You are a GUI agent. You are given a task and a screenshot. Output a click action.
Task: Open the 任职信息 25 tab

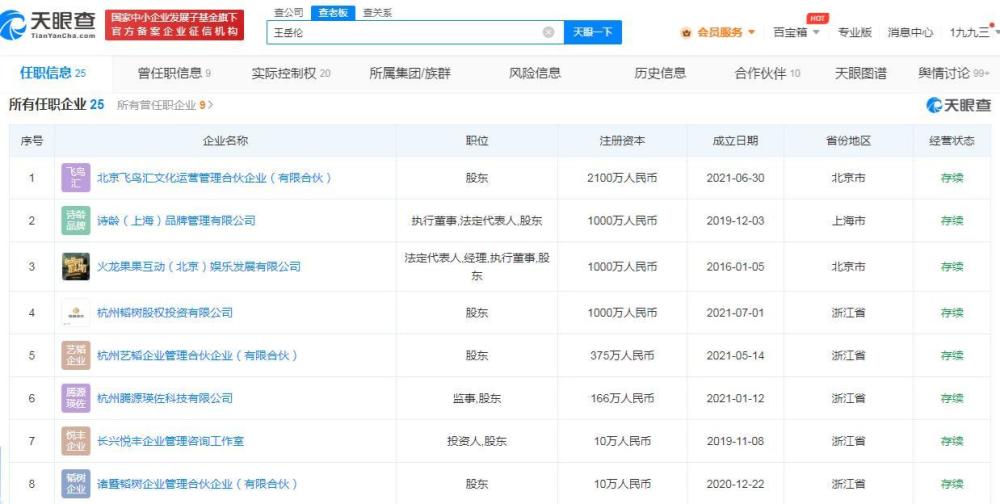click(53, 73)
